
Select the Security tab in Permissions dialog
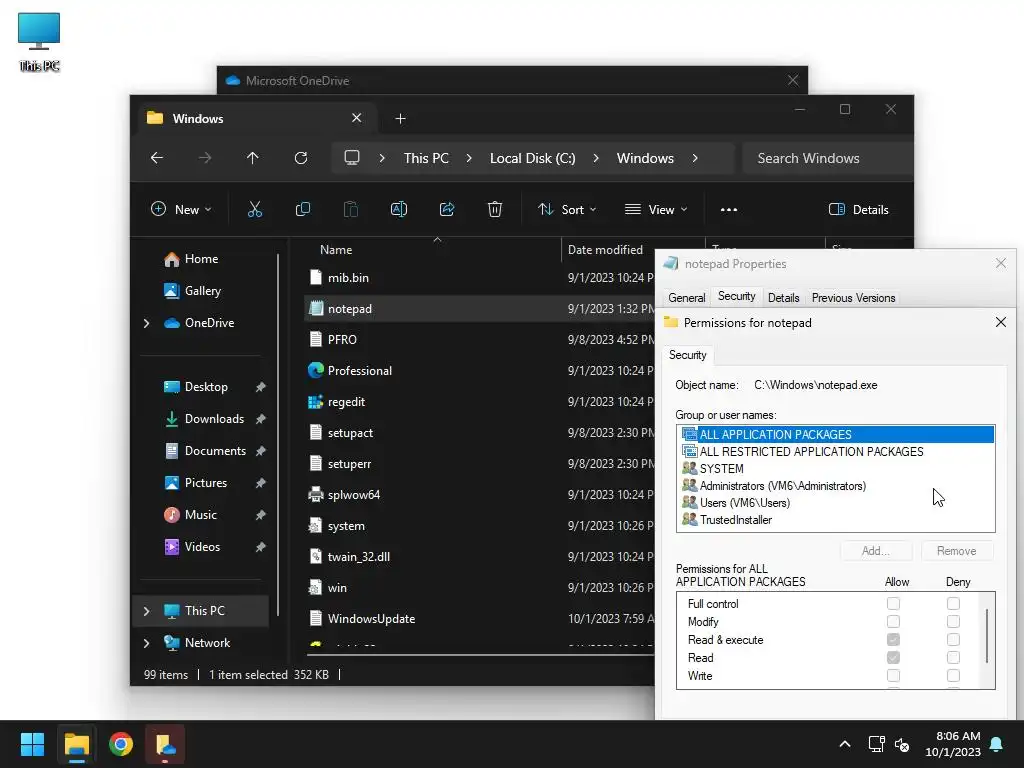point(688,355)
